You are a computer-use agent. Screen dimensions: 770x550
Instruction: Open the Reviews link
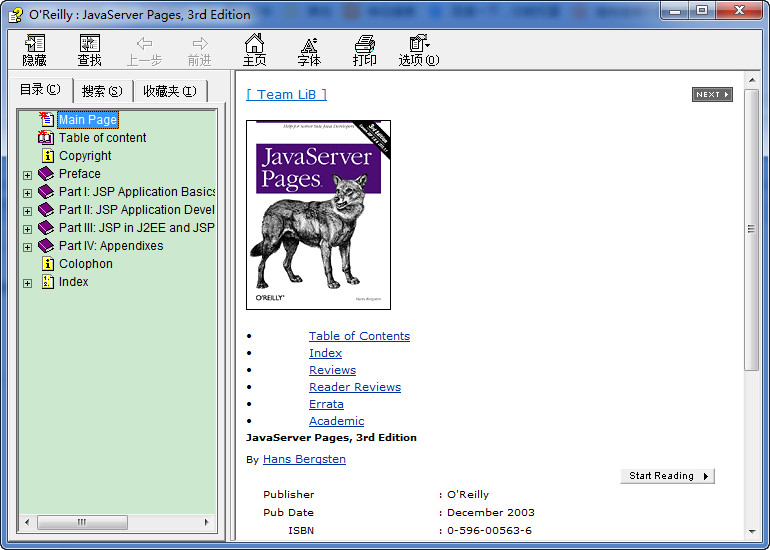point(332,370)
